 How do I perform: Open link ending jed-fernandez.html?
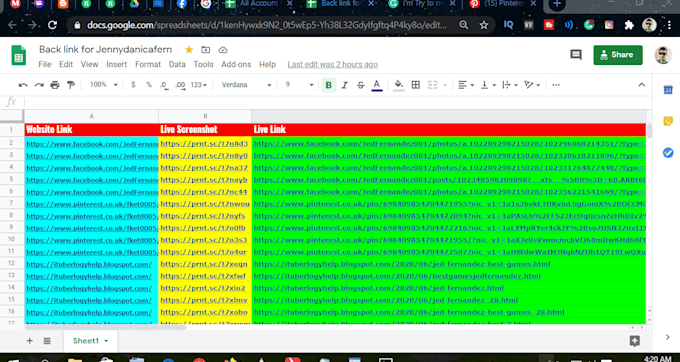point(379,288)
